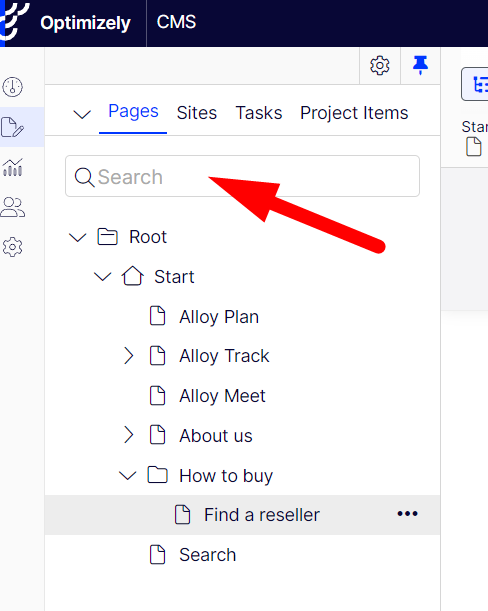
Task: Expand the About us node
Action: (128, 435)
